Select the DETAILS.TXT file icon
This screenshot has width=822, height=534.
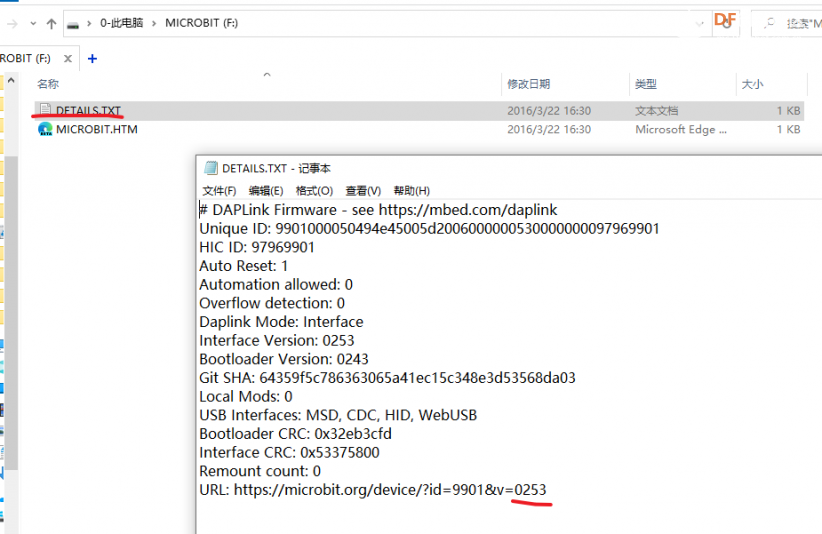tap(46, 110)
